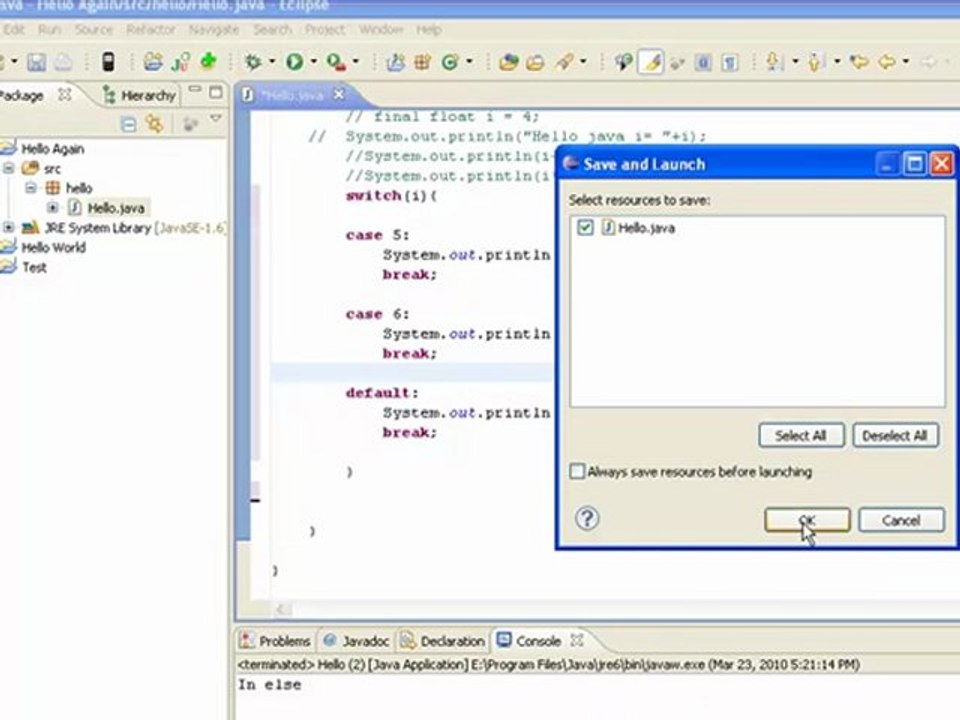Switch to the Hierarchy tab
The image size is (960, 720).
coord(140,96)
